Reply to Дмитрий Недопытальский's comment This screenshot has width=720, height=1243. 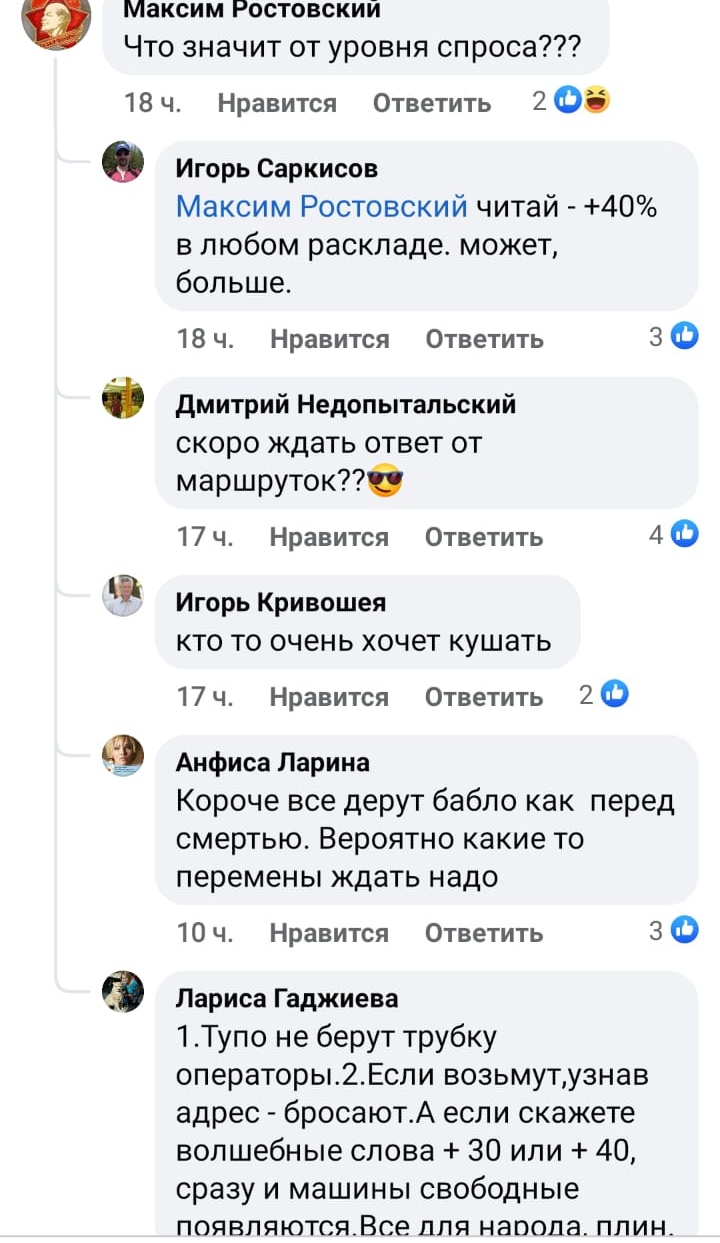tap(484, 537)
